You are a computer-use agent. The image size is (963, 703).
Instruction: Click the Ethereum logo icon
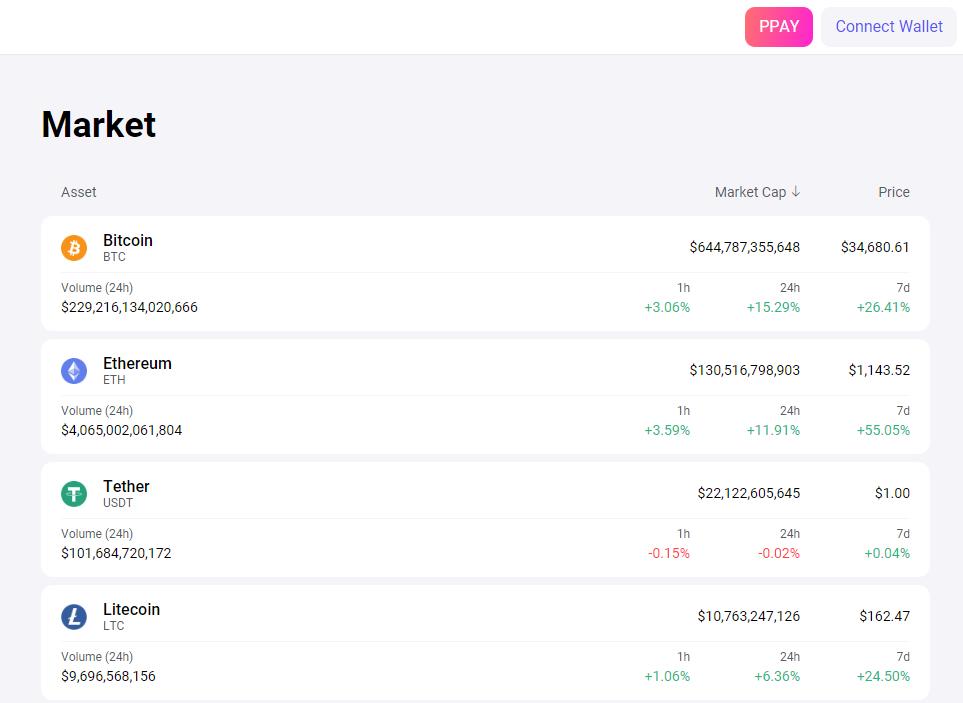click(73, 370)
